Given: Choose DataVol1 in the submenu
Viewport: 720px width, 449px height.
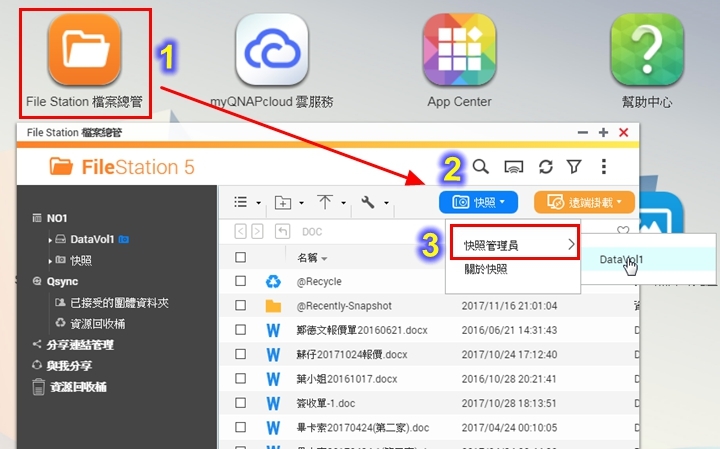Looking at the screenshot, I should 621,259.
